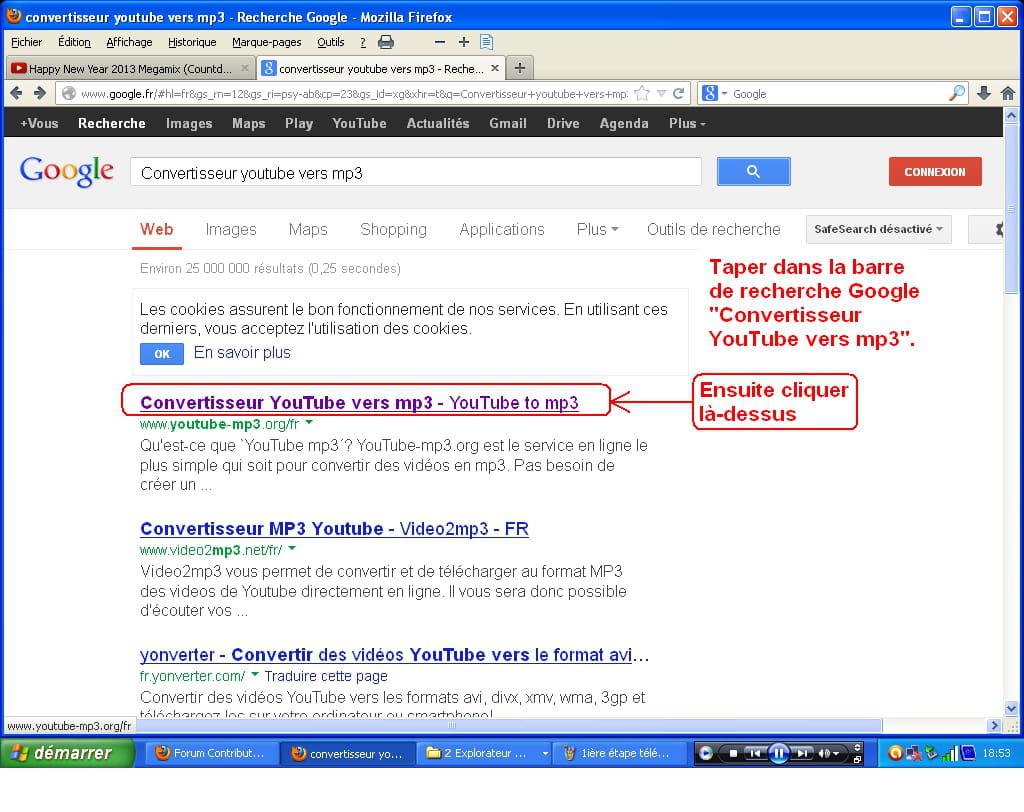This screenshot has height=812, width=1024.
Task: Click the network computers tray icon
Action: (914, 753)
